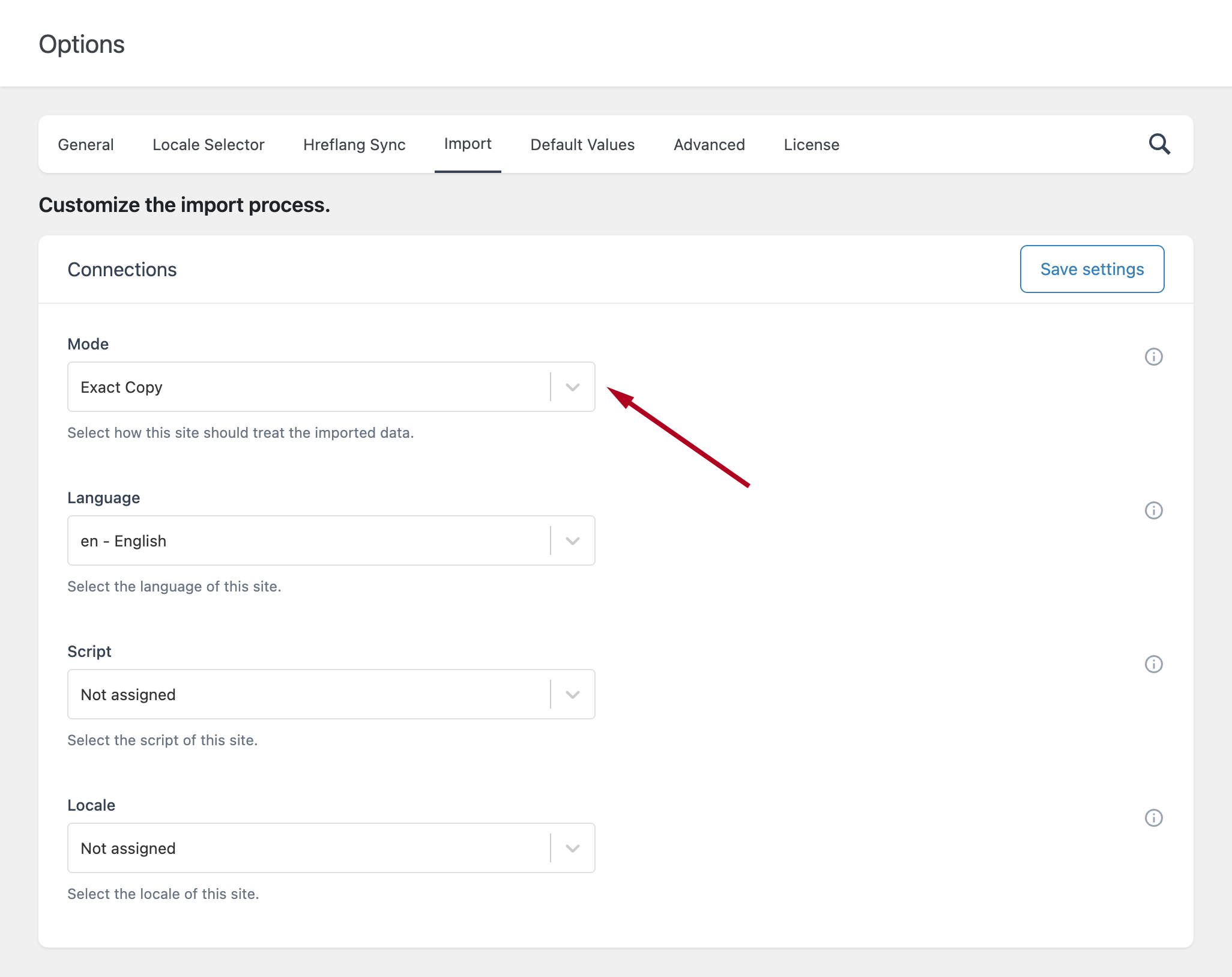View info tooltip for Language setting
The width and height of the screenshot is (1232, 977).
click(x=1153, y=510)
